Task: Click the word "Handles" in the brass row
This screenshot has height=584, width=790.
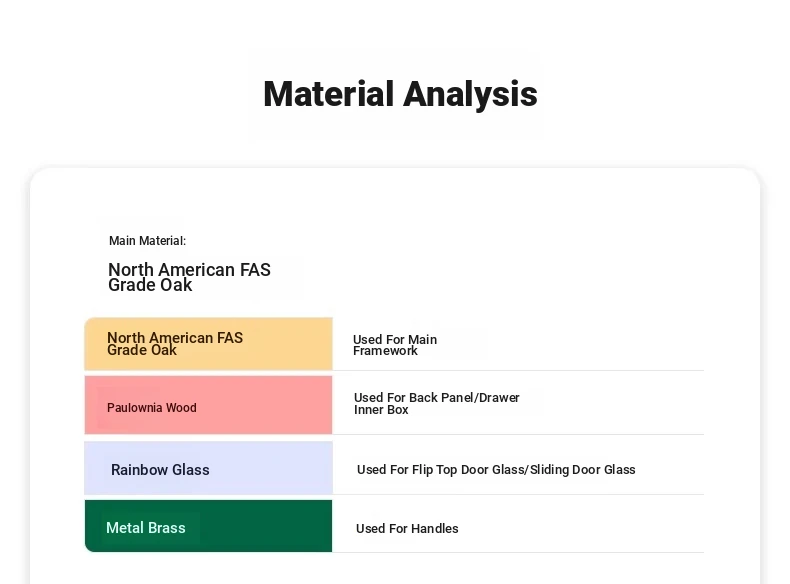Action: click(x=434, y=529)
